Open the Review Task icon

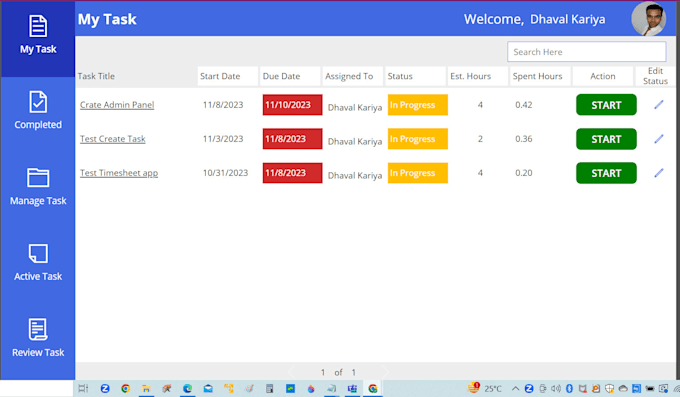tap(38, 329)
